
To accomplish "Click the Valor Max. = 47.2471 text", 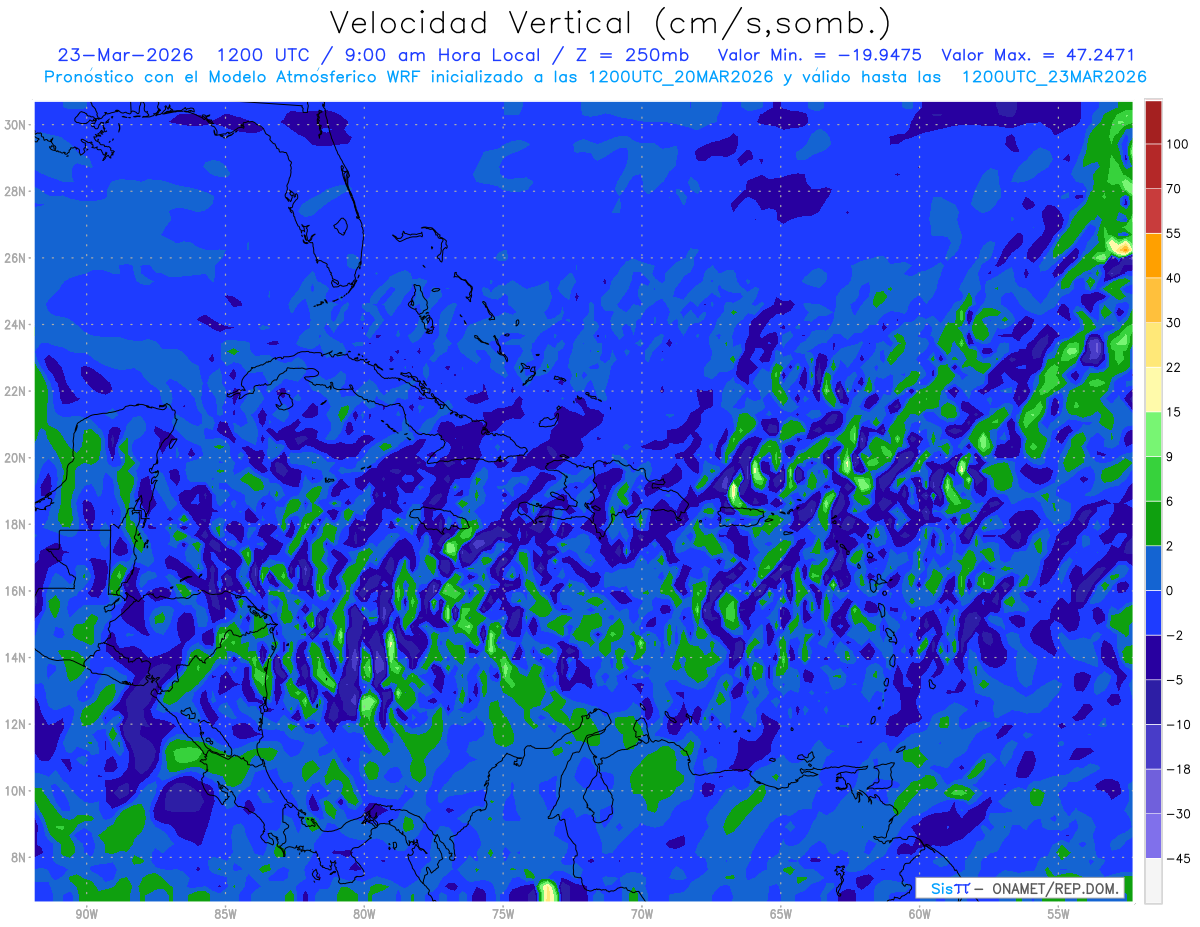I will (1038, 55).
